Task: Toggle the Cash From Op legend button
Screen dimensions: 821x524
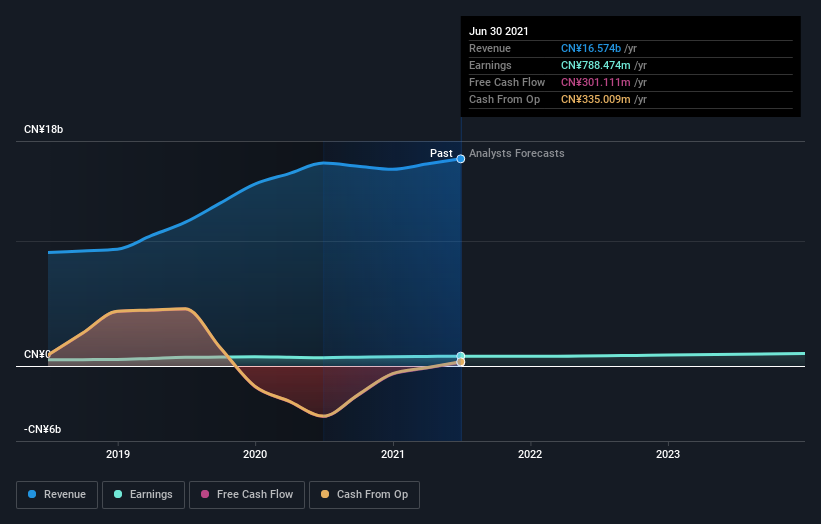Action: [x=364, y=495]
